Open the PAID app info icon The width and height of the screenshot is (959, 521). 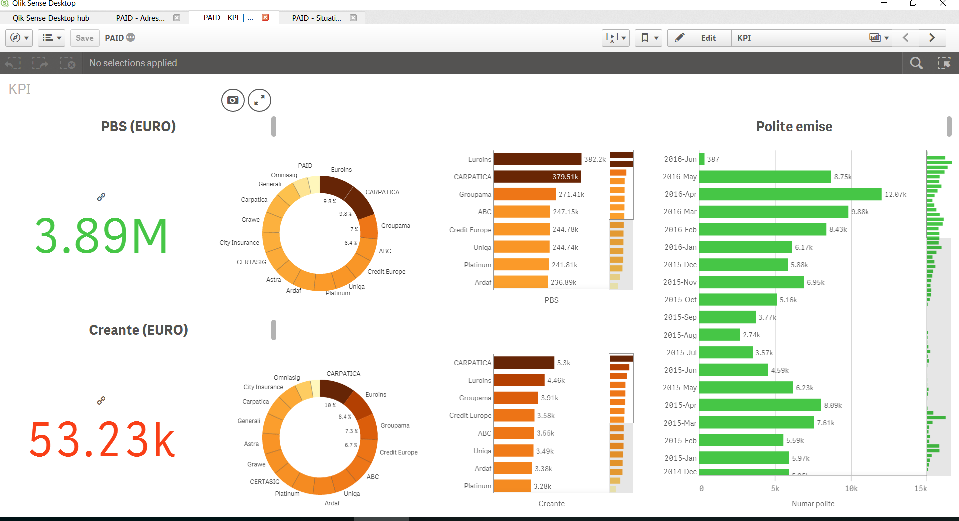click(x=130, y=38)
